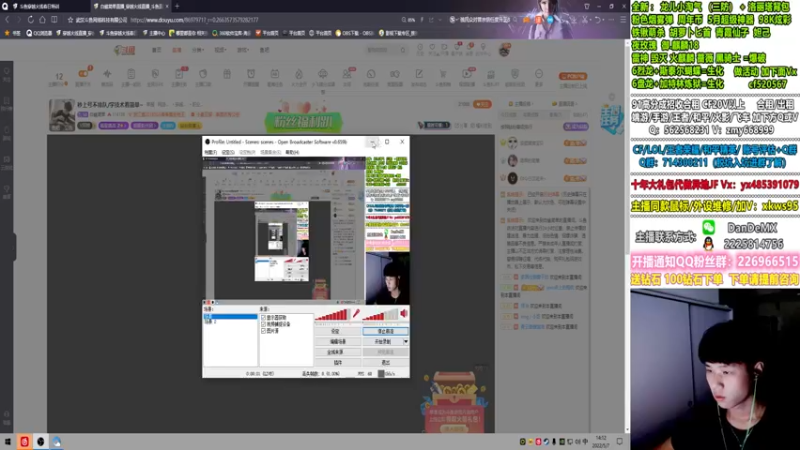The image size is (800, 450).
Task: Click the black OBS icon on taskbar
Action: click(41, 442)
